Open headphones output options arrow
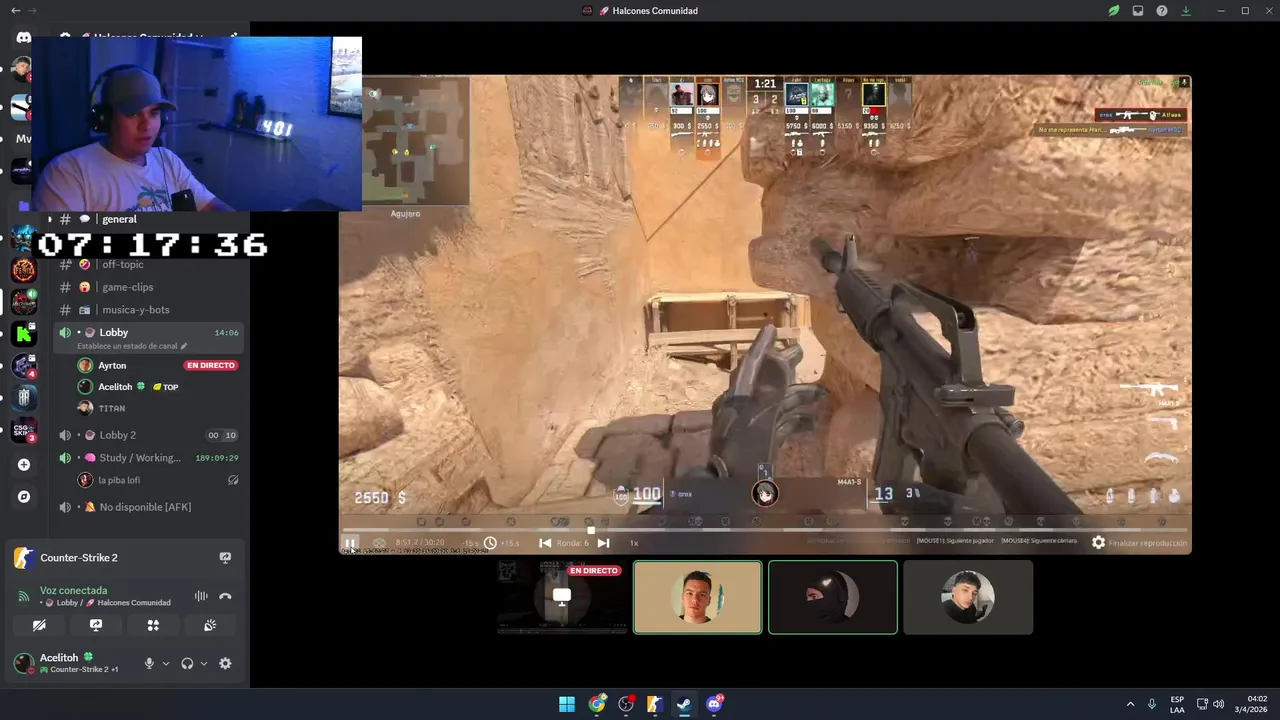Screen dimensions: 1280x720 click(204, 663)
